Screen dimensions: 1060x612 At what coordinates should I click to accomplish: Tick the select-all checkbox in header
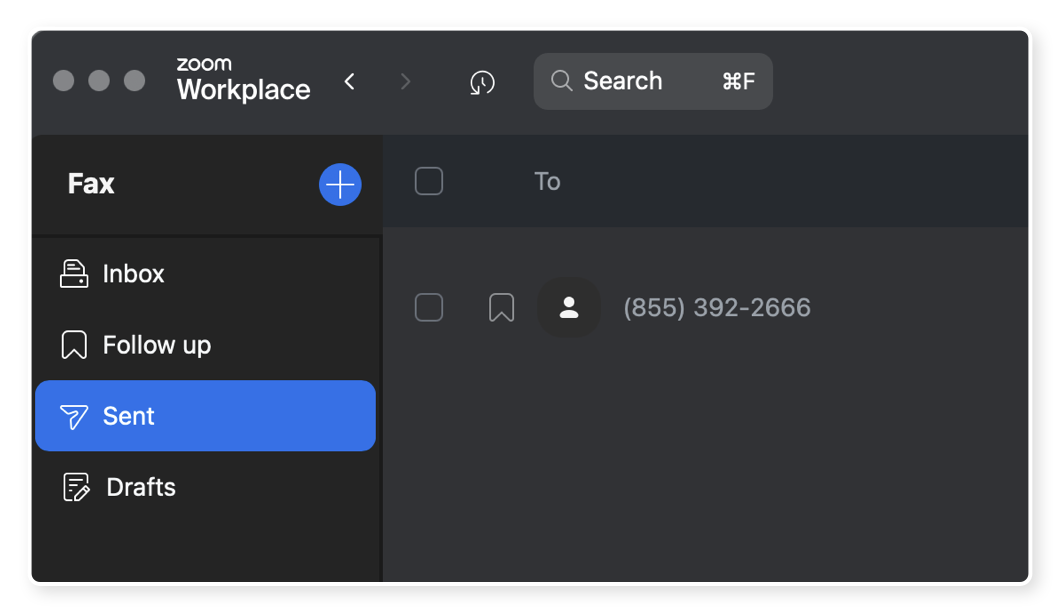(x=429, y=181)
